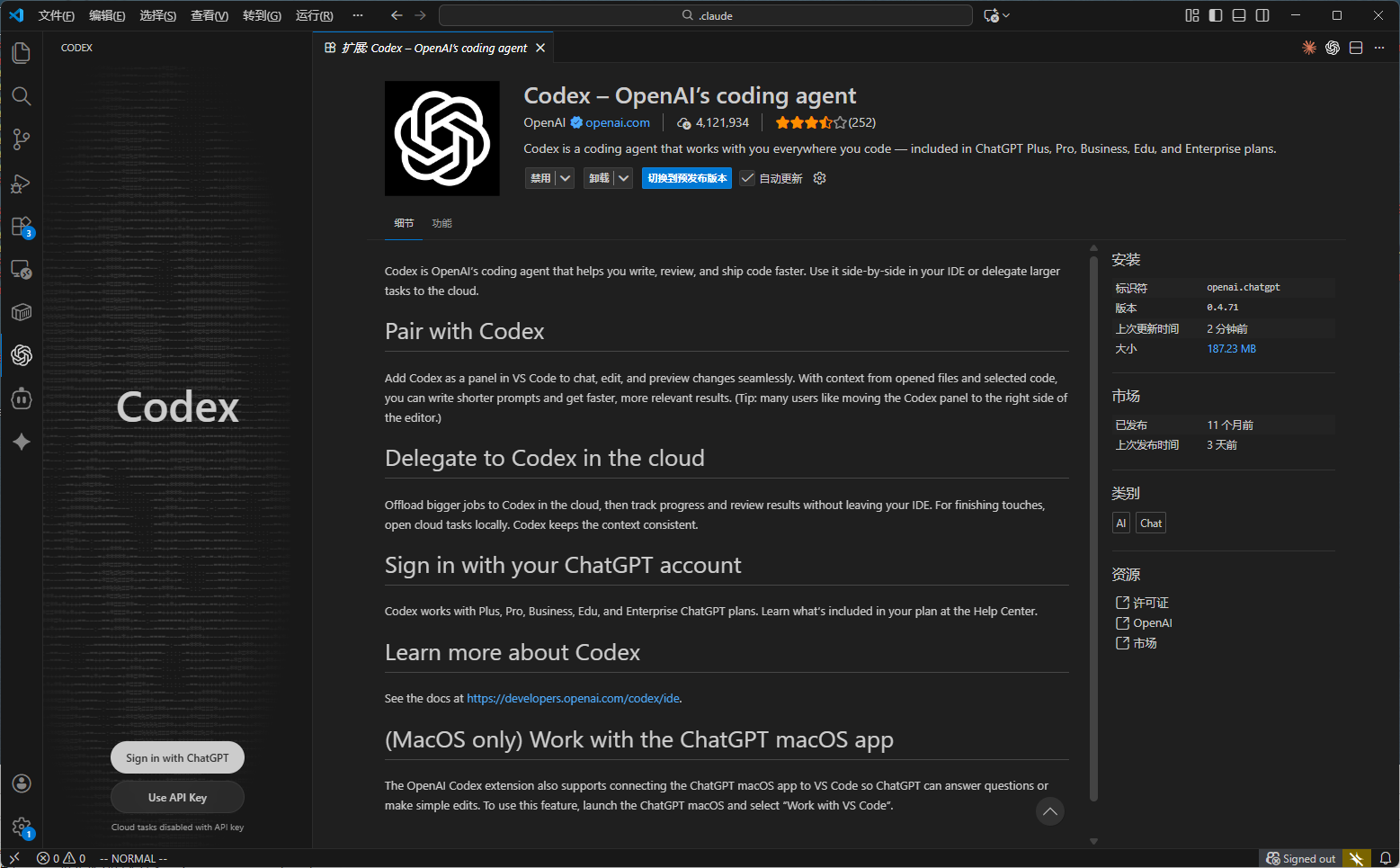The image size is (1400, 868).
Task: Click the .claude command center search box
Action: (x=706, y=15)
